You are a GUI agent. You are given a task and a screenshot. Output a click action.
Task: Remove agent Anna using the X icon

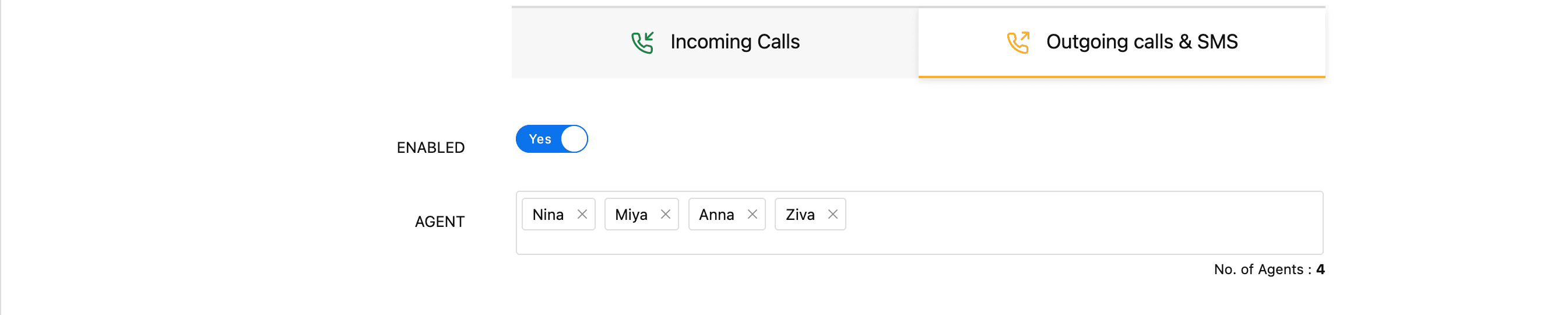(753, 215)
